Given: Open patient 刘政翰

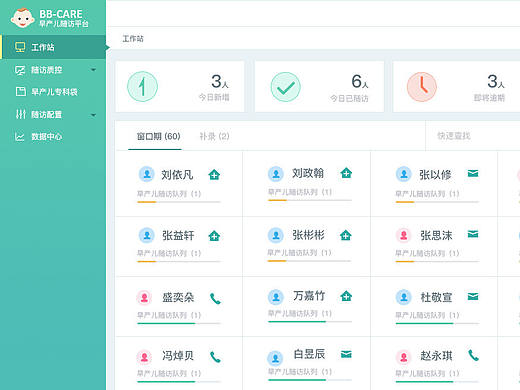Looking at the screenshot, I should tap(308, 173).
